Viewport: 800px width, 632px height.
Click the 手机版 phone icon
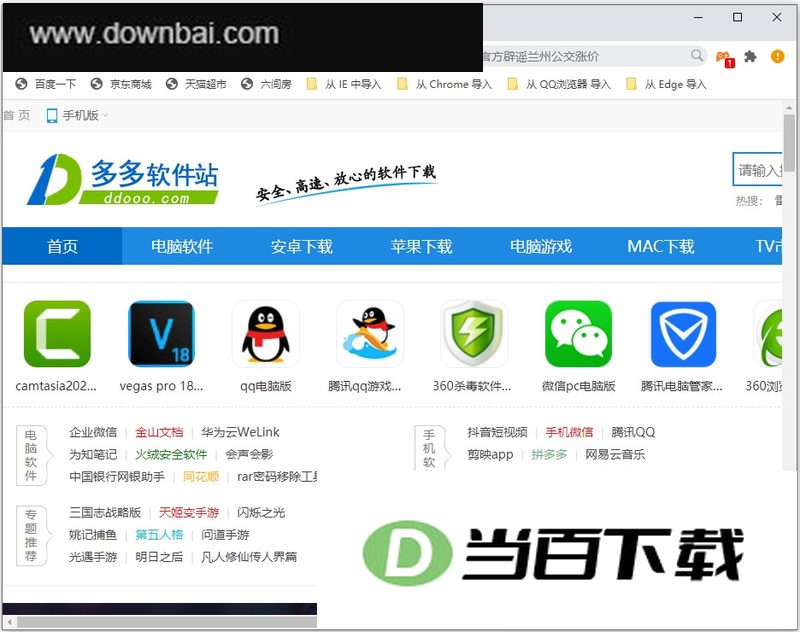pos(52,115)
